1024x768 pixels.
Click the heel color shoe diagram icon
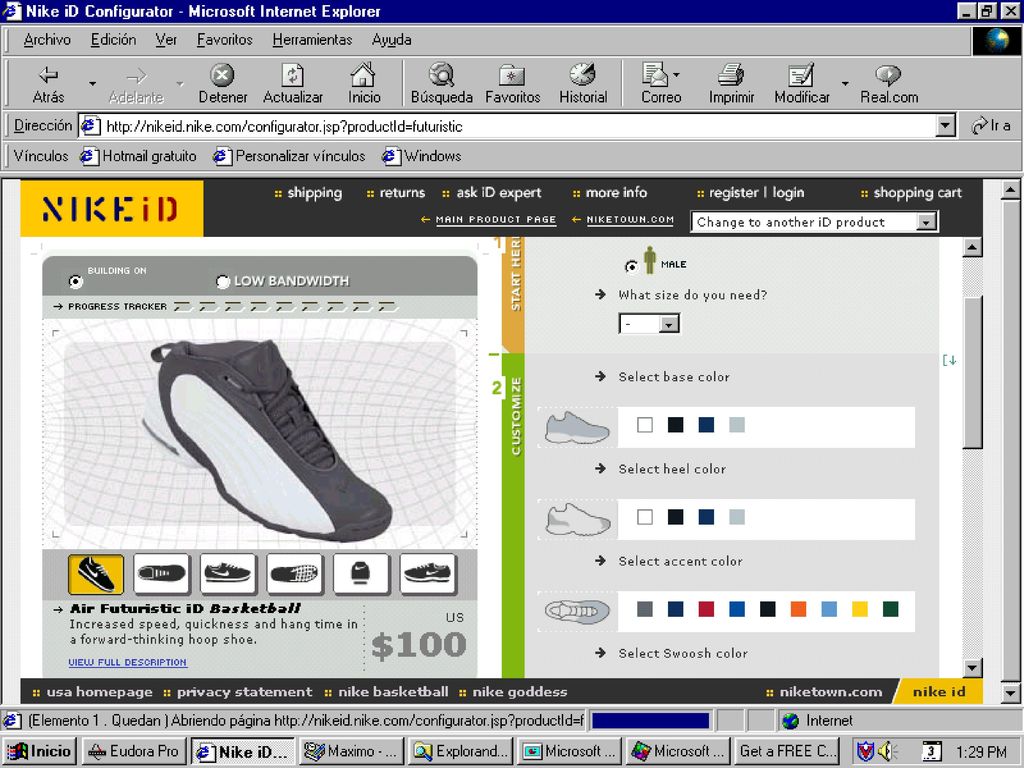point(577,520)
